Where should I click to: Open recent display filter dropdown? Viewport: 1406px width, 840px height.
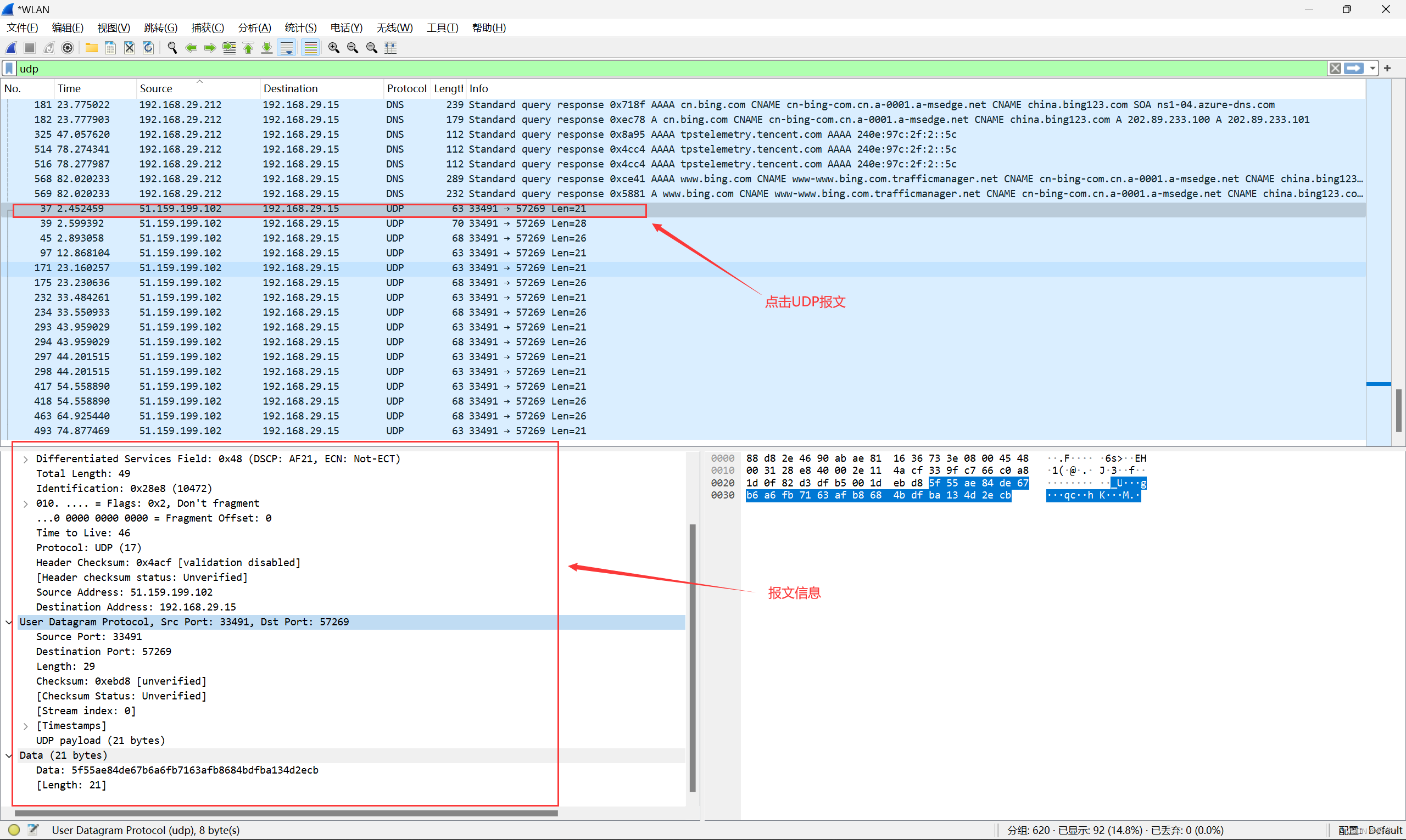pos(1372,69)
